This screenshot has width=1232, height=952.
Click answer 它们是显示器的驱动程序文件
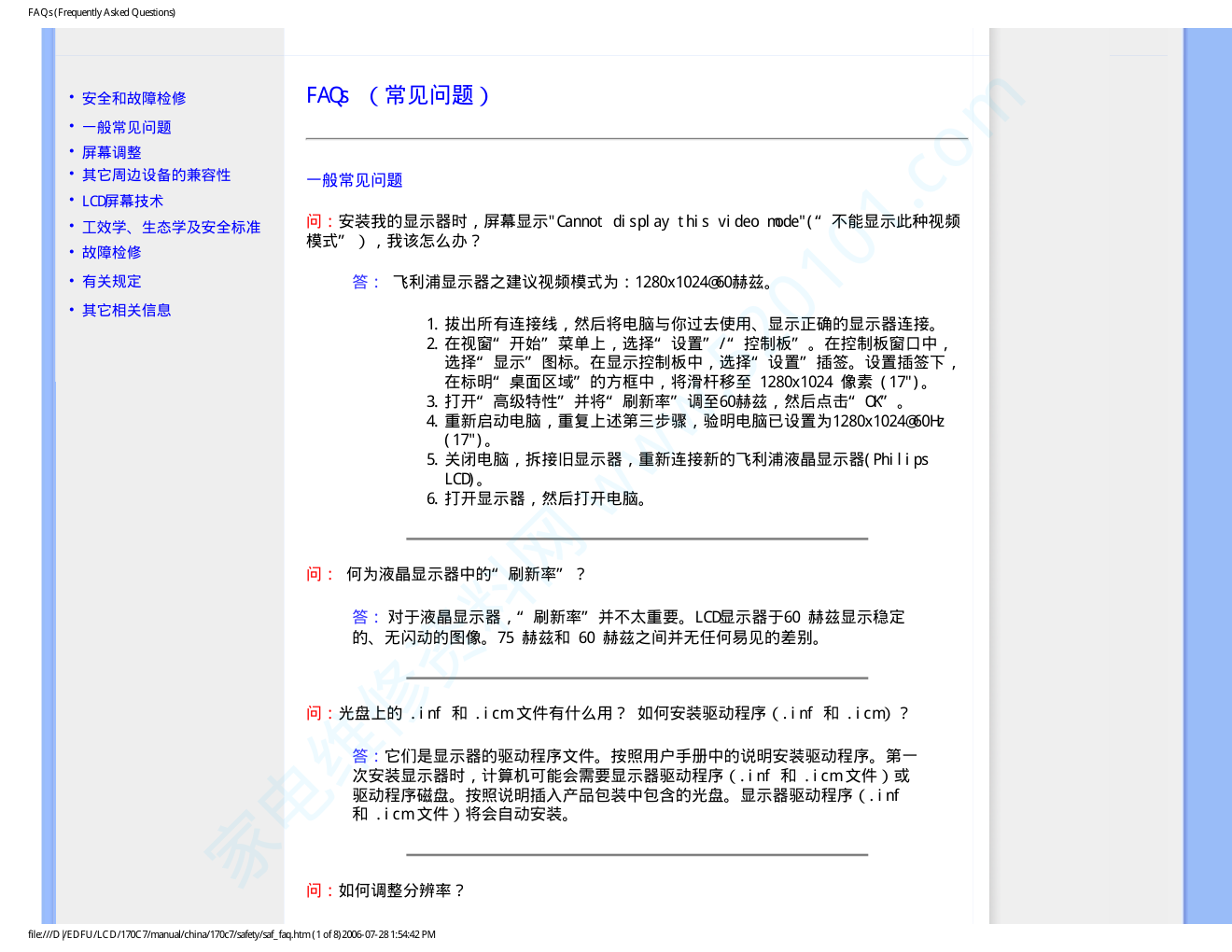[634, 785]
